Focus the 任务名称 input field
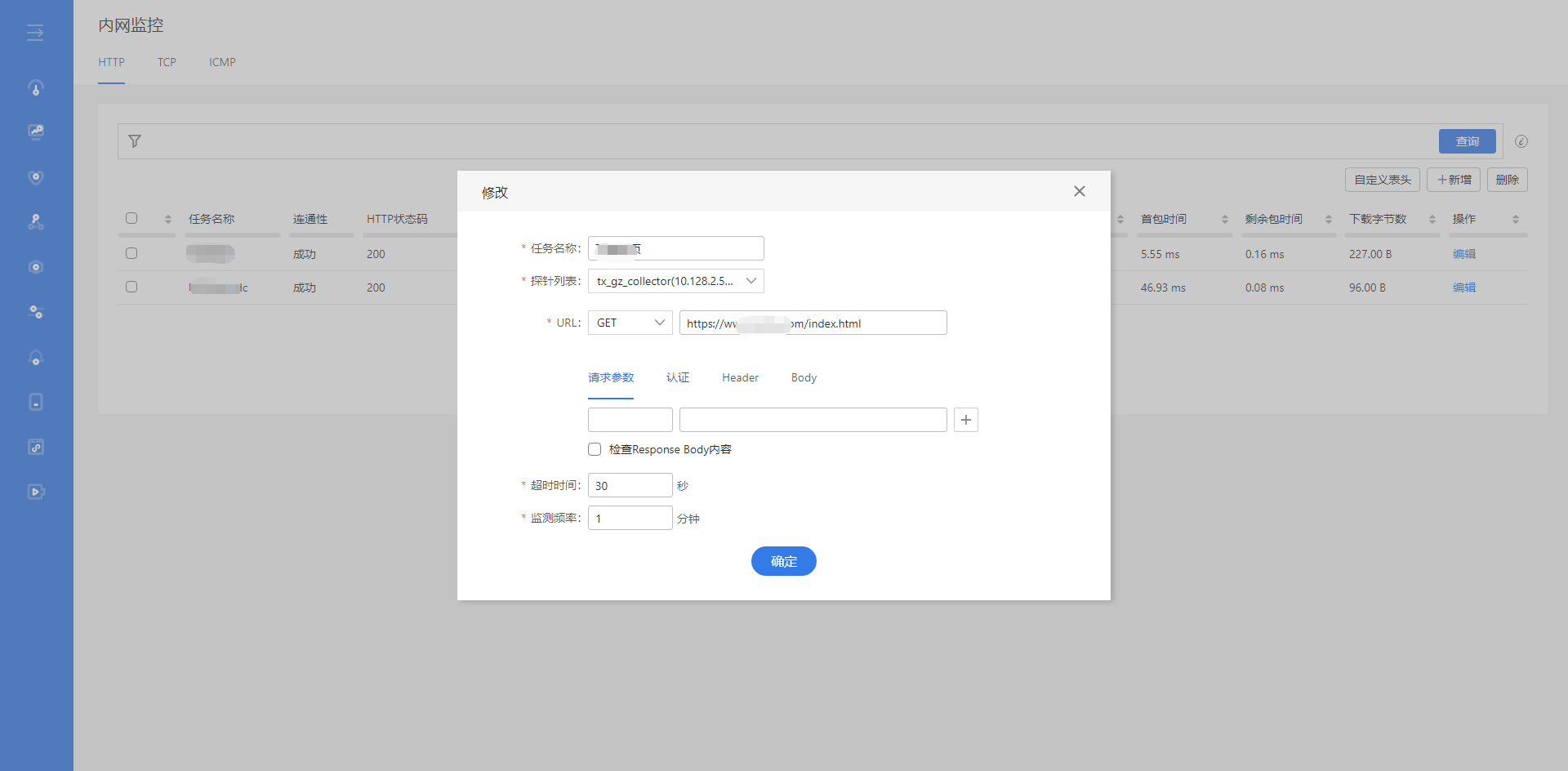Viewport: 1568px width, 771px height. click(x=676, y=248)
